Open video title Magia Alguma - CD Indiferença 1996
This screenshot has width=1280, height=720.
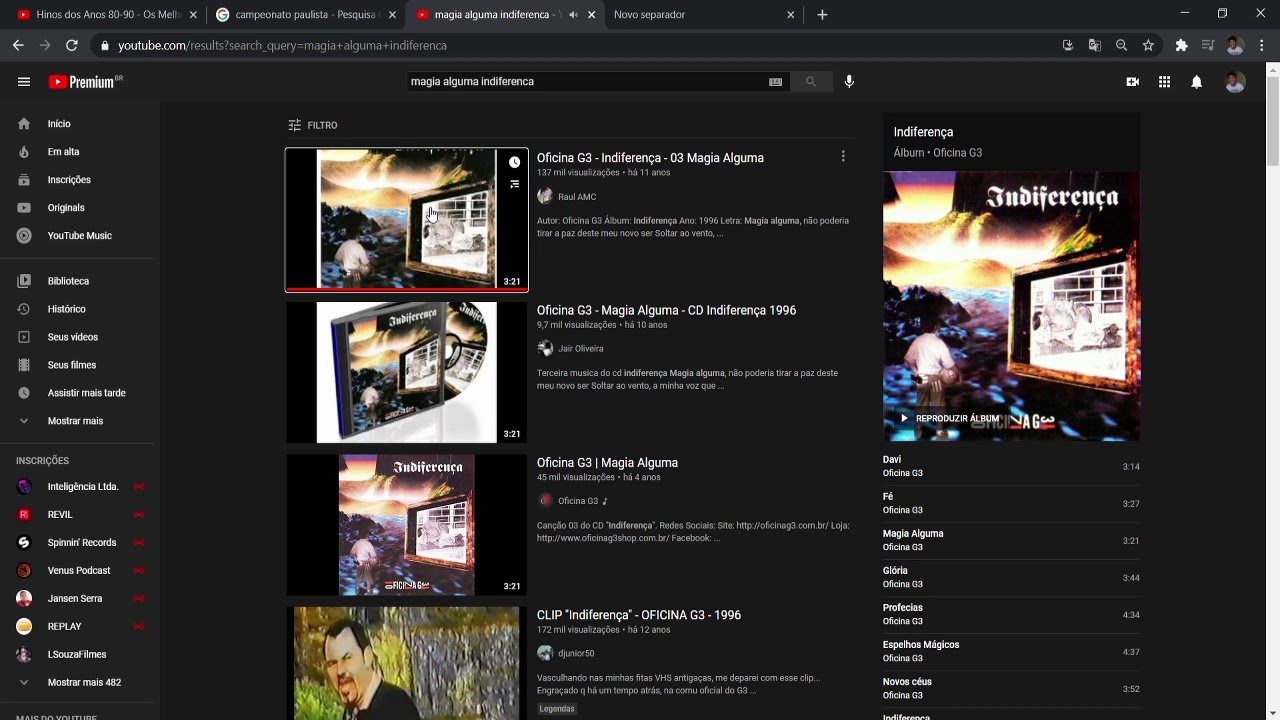click(x=666, y=310)
